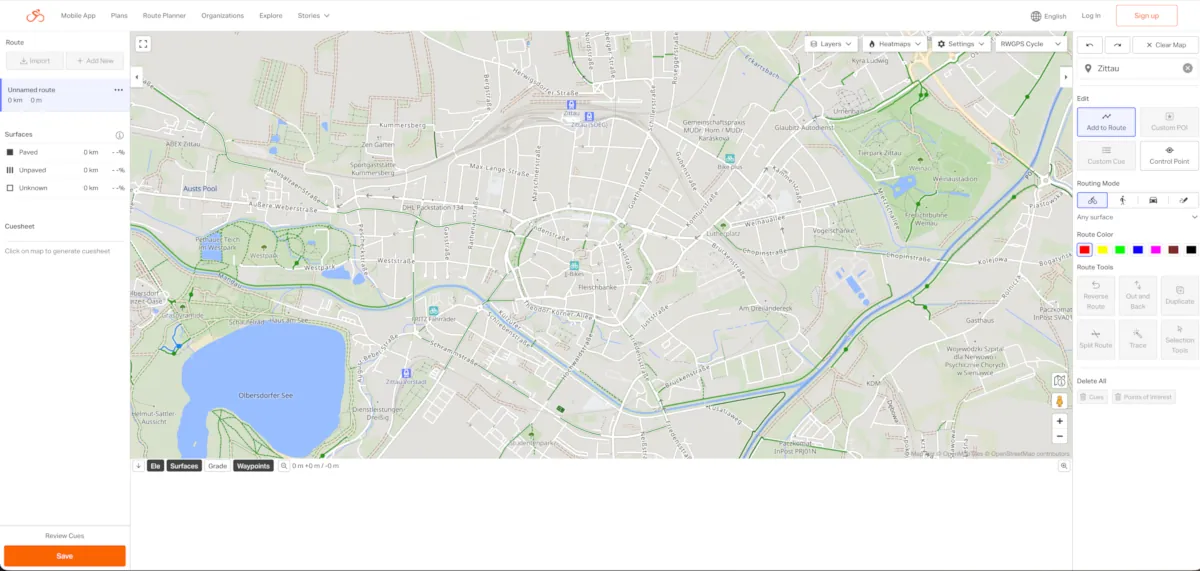The height and width of the screenshot is (571, 1200).
Task: Click the Review Cues link
Action: 65,536
